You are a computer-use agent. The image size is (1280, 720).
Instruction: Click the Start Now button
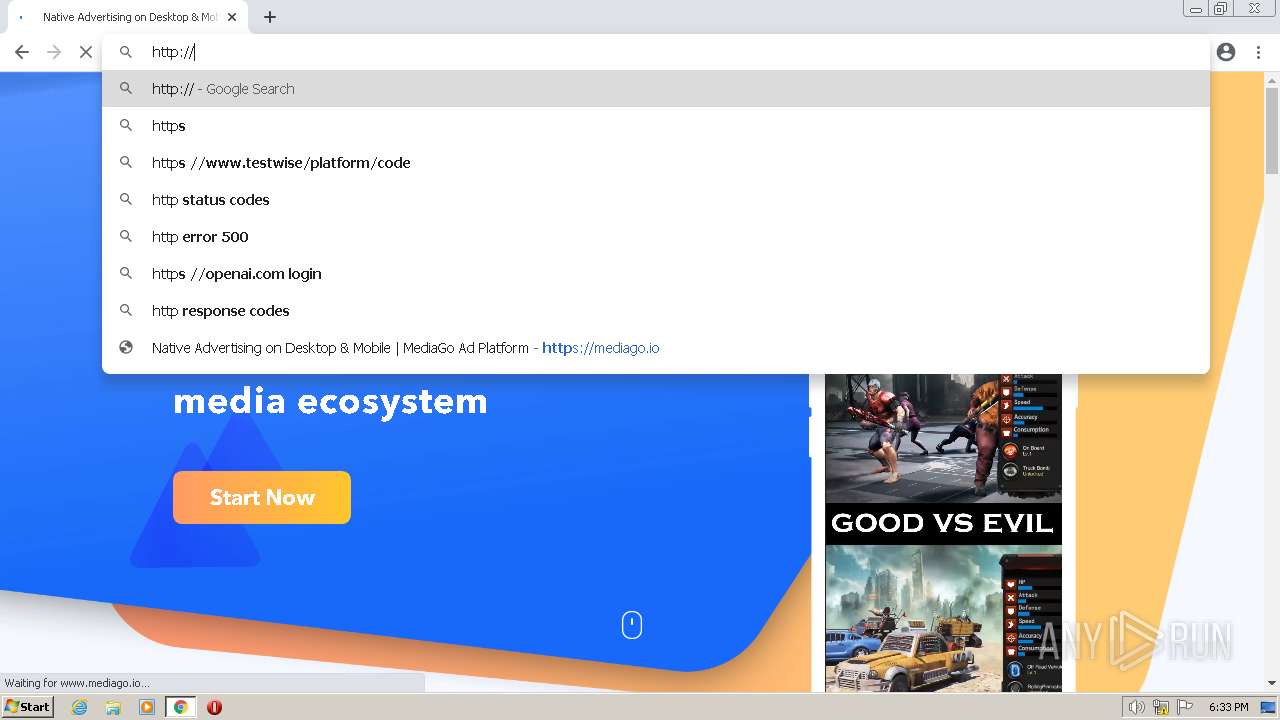click(x=262, y=497)
